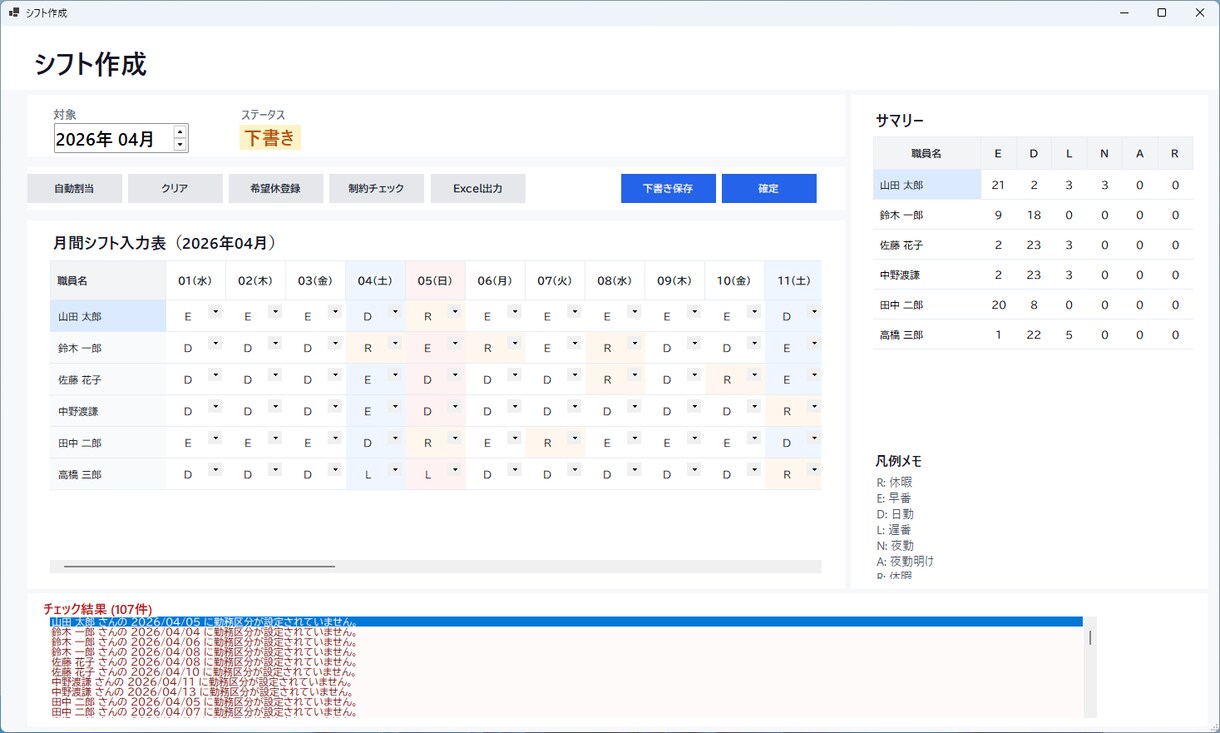
Task: Confirm shift with 確定 button
Action: (x=769, y=188)
